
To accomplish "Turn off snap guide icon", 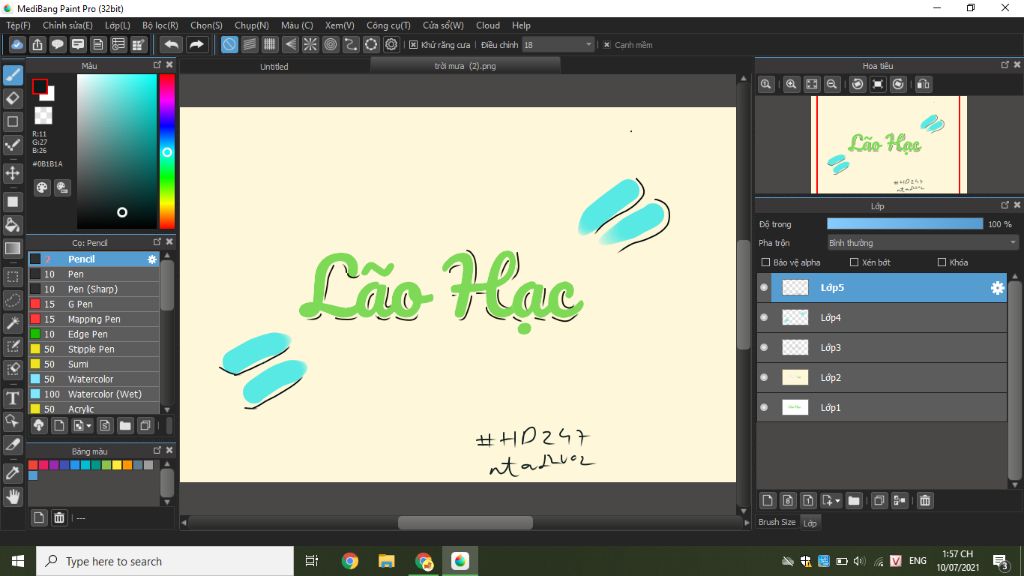I will point(229,44).
